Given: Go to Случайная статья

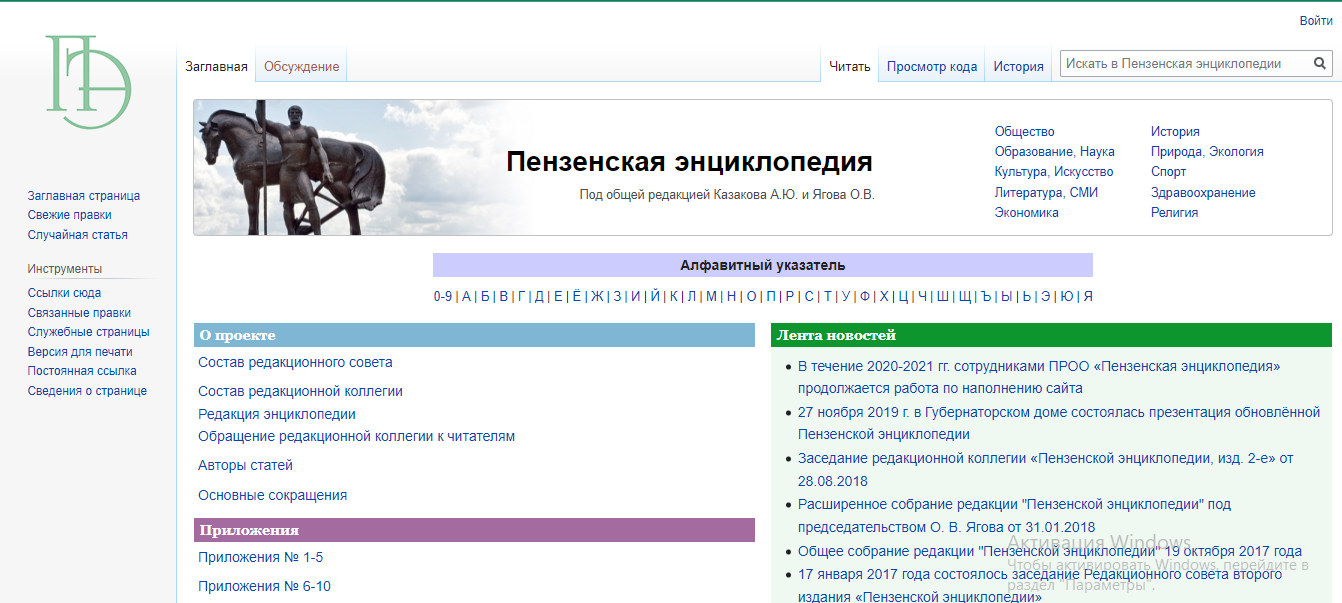Looking at the screenshot, I should [78, 235].
